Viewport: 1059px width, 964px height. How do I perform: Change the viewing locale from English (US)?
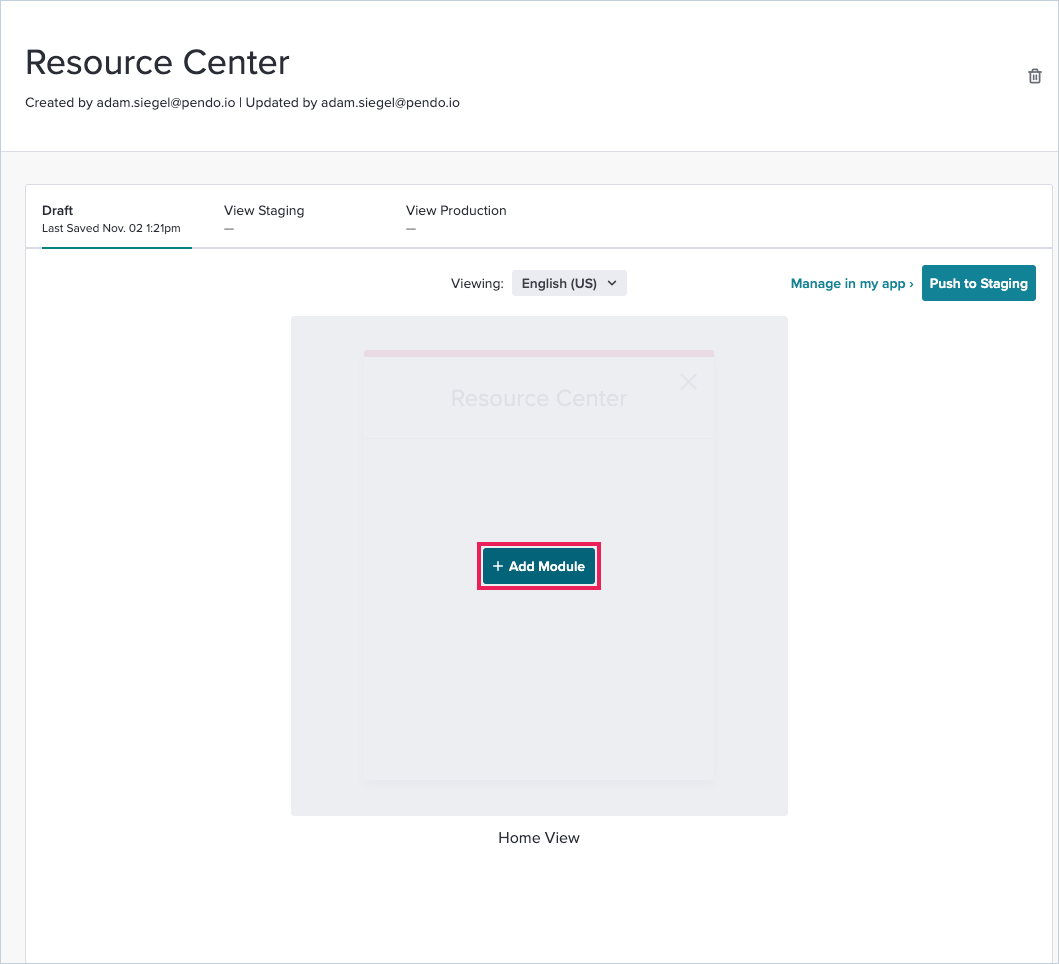569,283
